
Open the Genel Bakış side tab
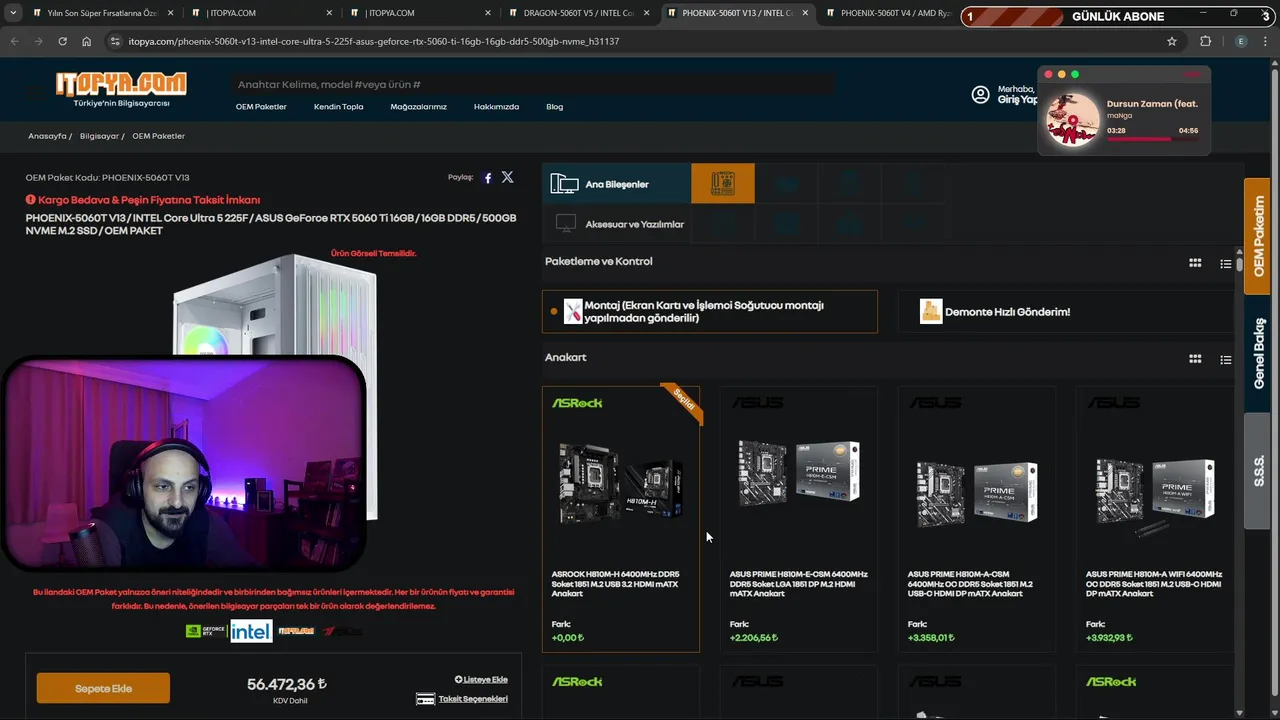(1259, 353)
